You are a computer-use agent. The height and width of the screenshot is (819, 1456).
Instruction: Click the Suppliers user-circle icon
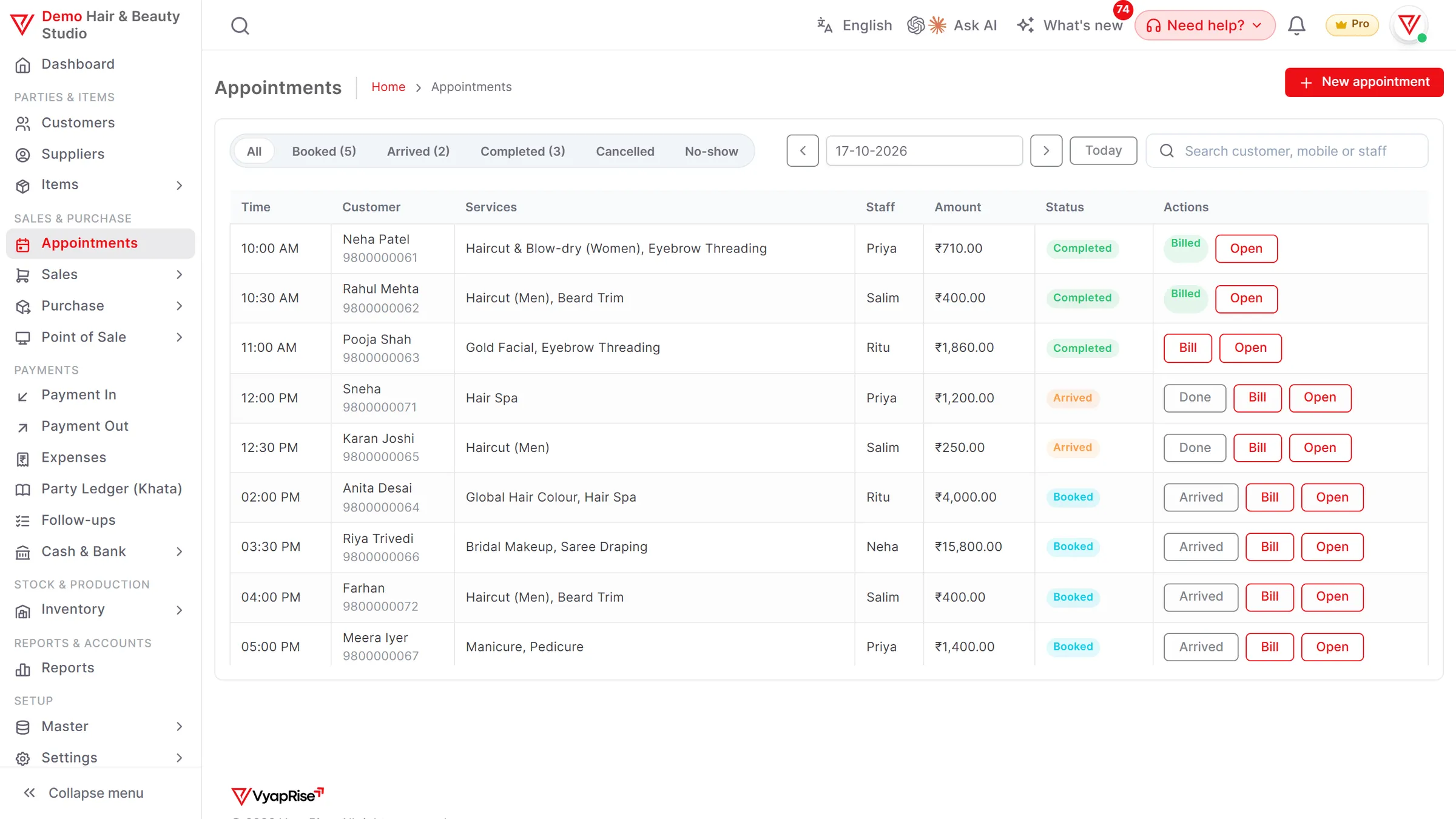22,155
